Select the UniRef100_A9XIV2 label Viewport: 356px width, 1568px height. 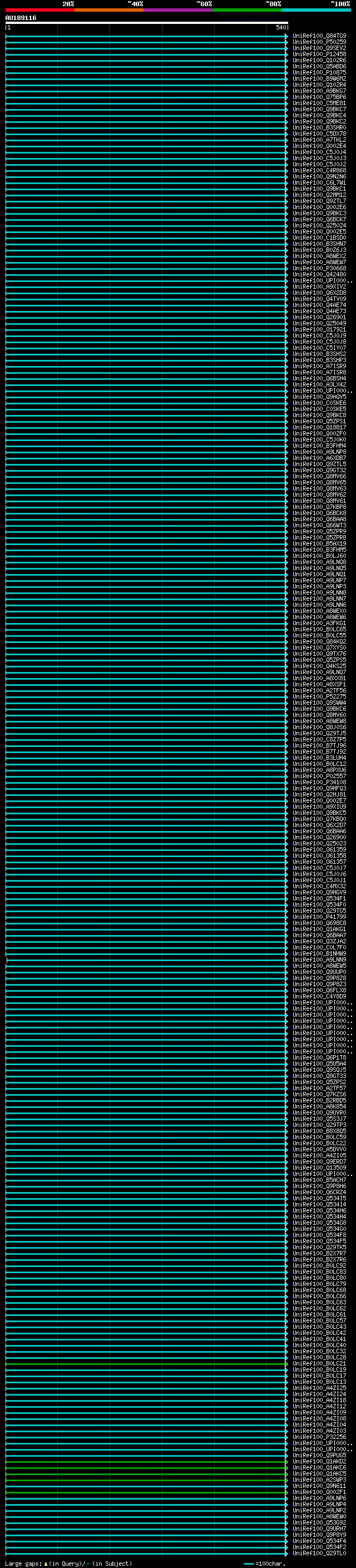(x=319, y=286)
